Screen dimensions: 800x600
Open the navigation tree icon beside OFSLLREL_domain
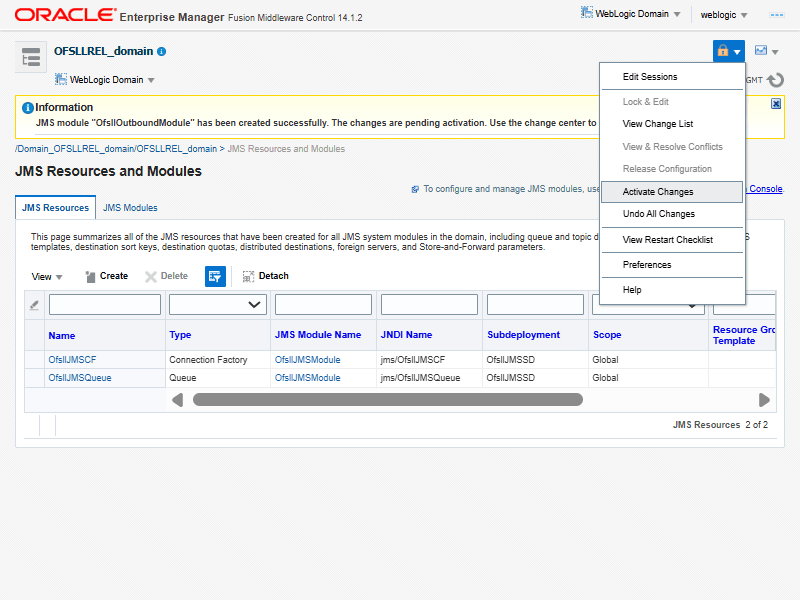pyautogui.click(x=31, y=57)
